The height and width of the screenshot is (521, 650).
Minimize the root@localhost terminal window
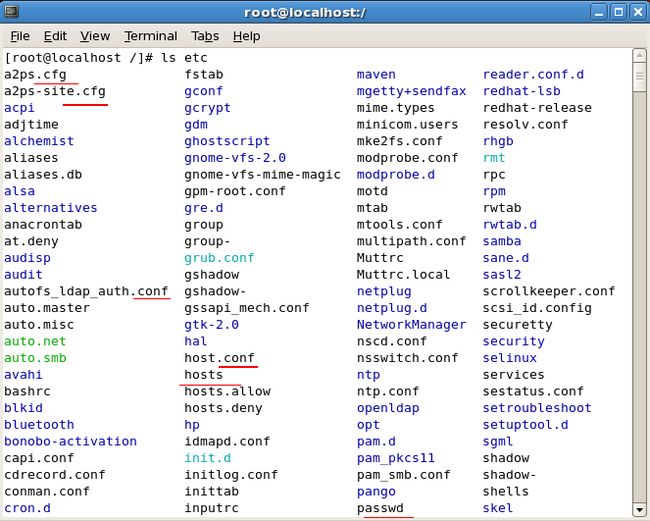coord(599,12)
